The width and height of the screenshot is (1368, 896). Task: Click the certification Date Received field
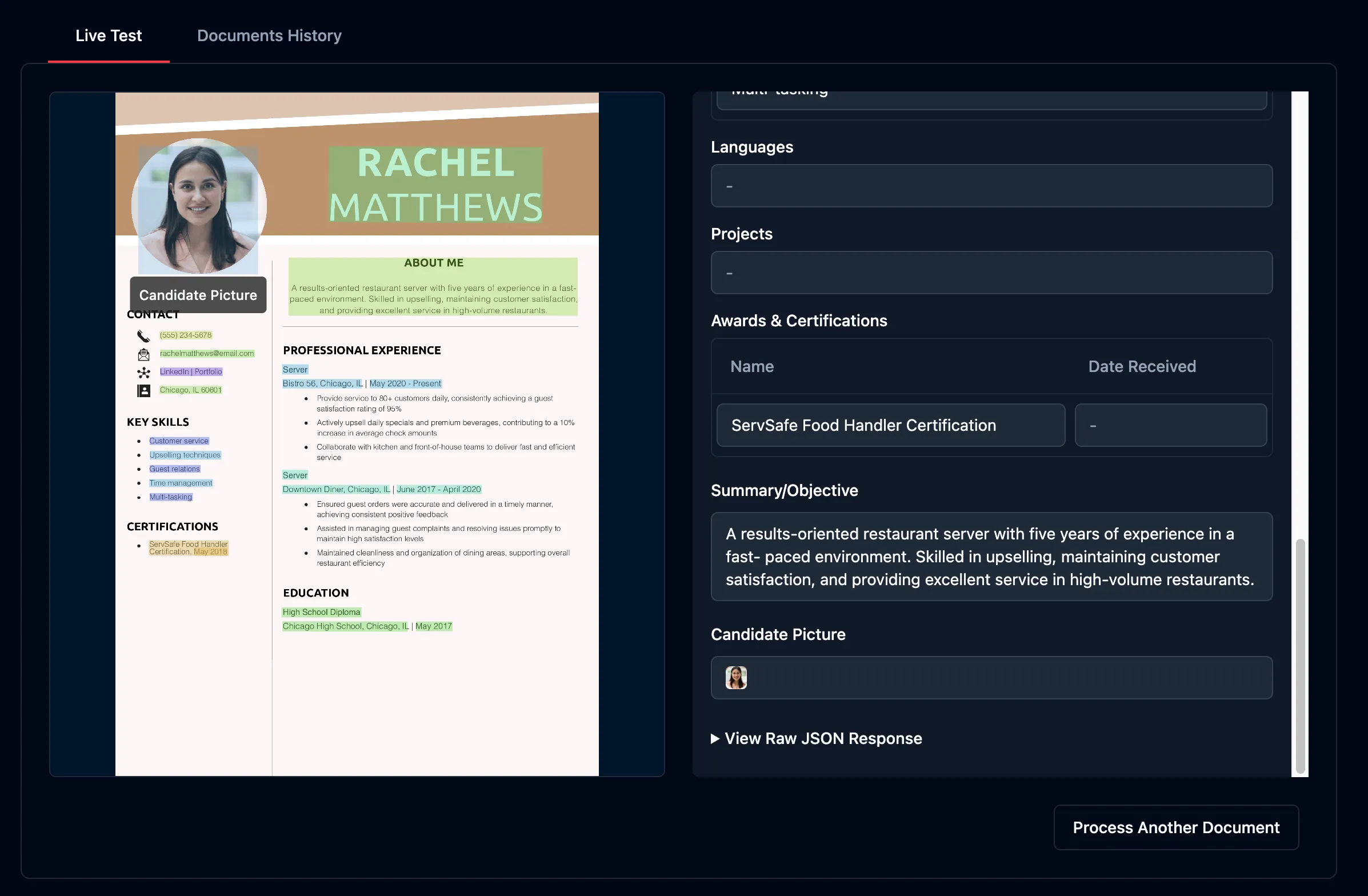[1170, 425]
